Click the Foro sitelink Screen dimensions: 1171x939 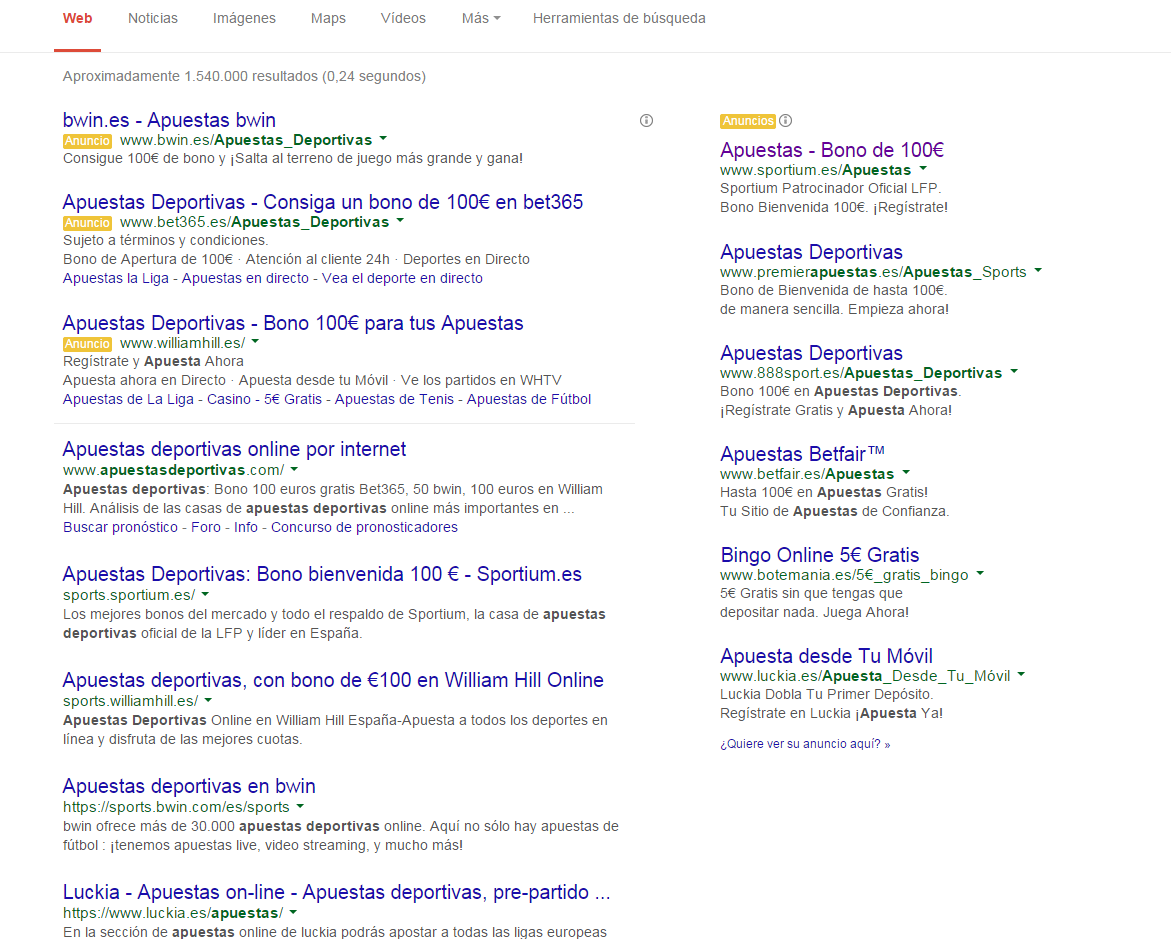click(x=206, y=527)
